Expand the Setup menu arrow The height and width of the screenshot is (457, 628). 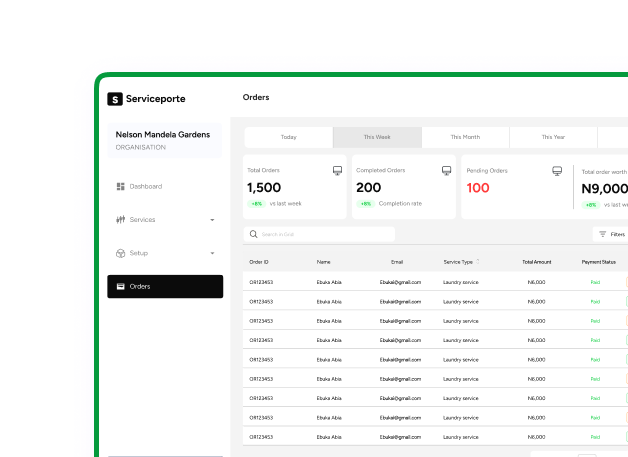212,253
